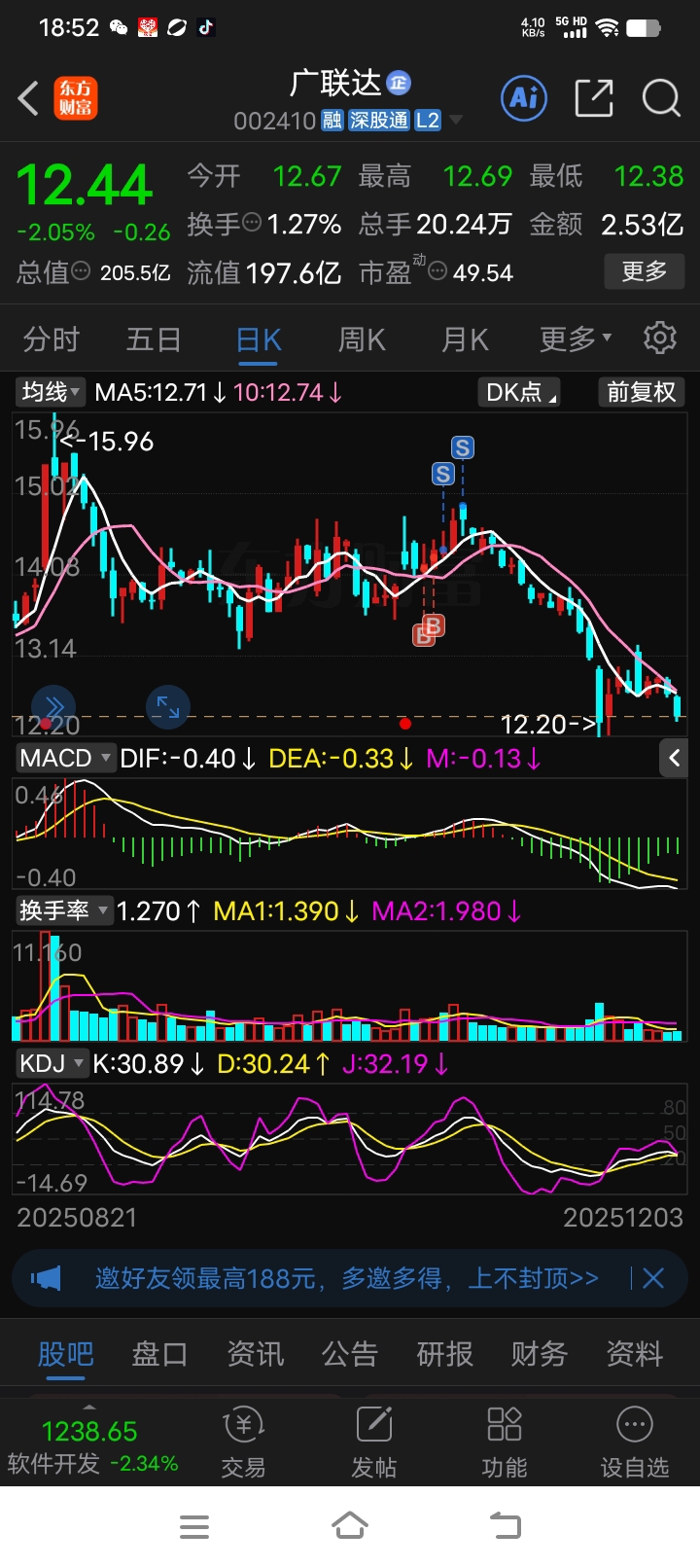Open the DK点 dropdown
Screen dimensions: 700x1568
click(520, 392)
